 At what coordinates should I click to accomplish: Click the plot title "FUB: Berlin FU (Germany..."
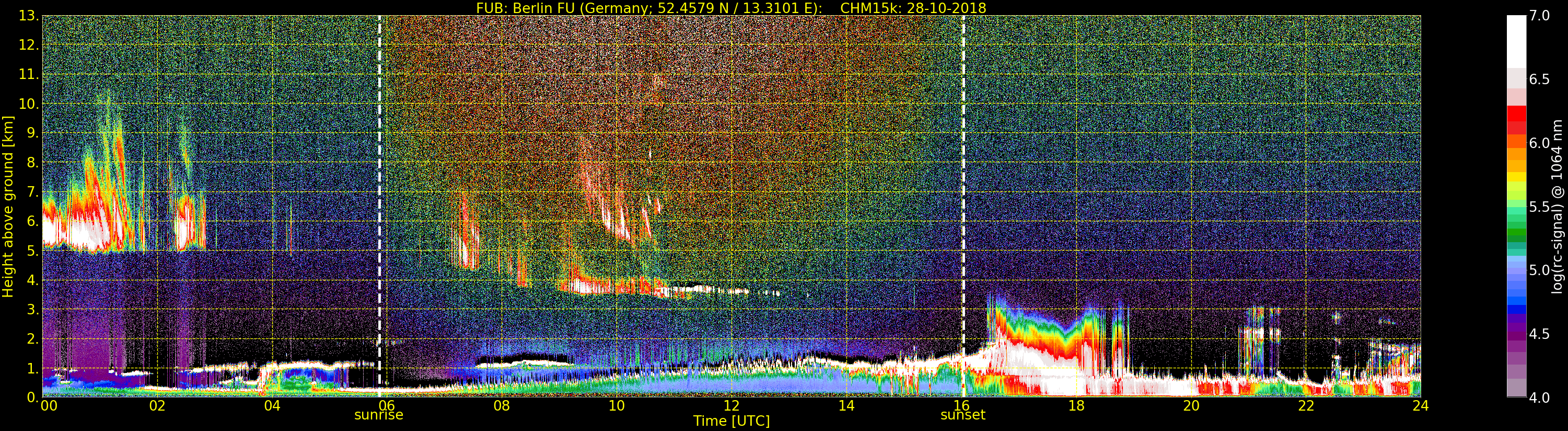[731, 8]
